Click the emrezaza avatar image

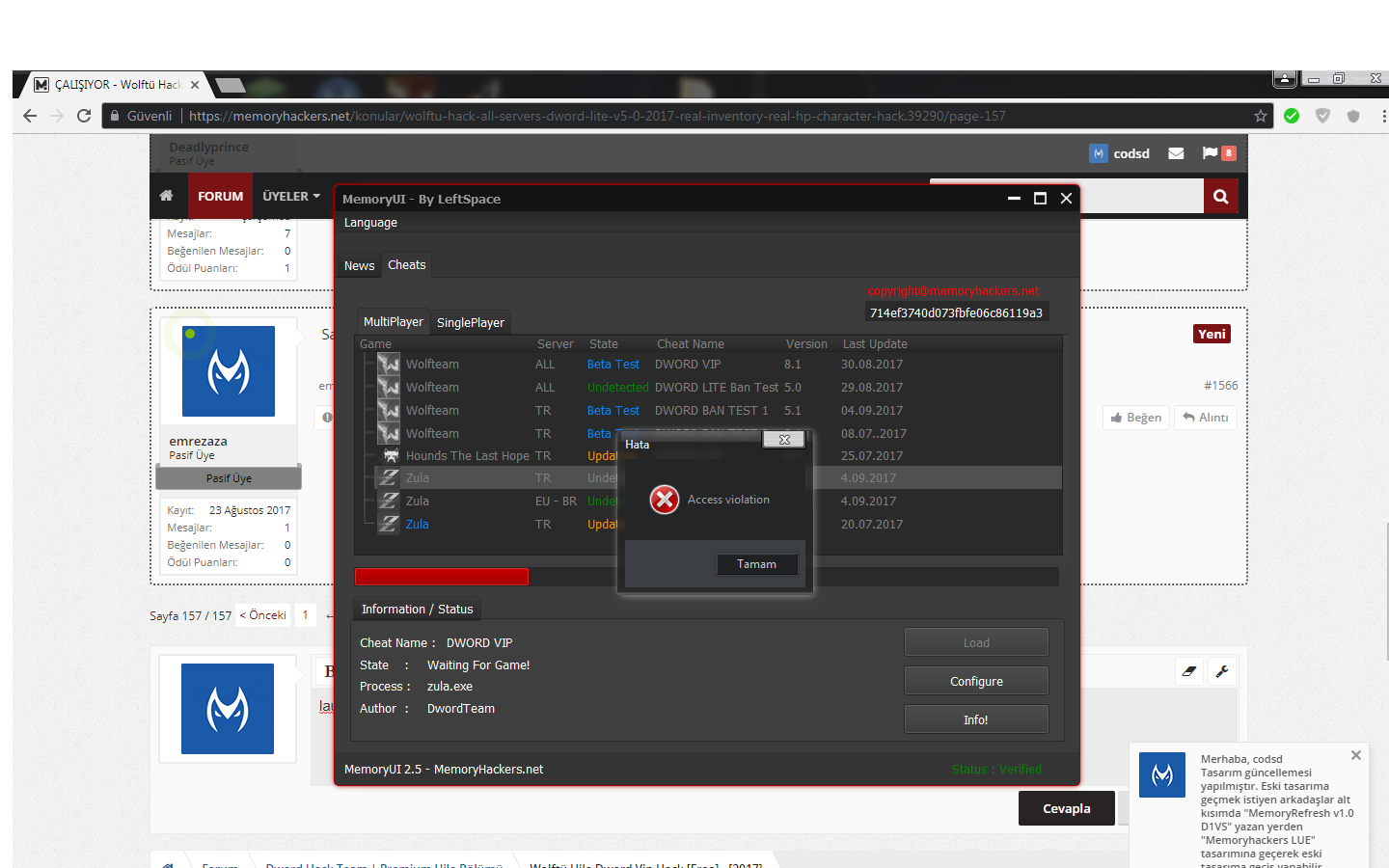tap(229, 371)
